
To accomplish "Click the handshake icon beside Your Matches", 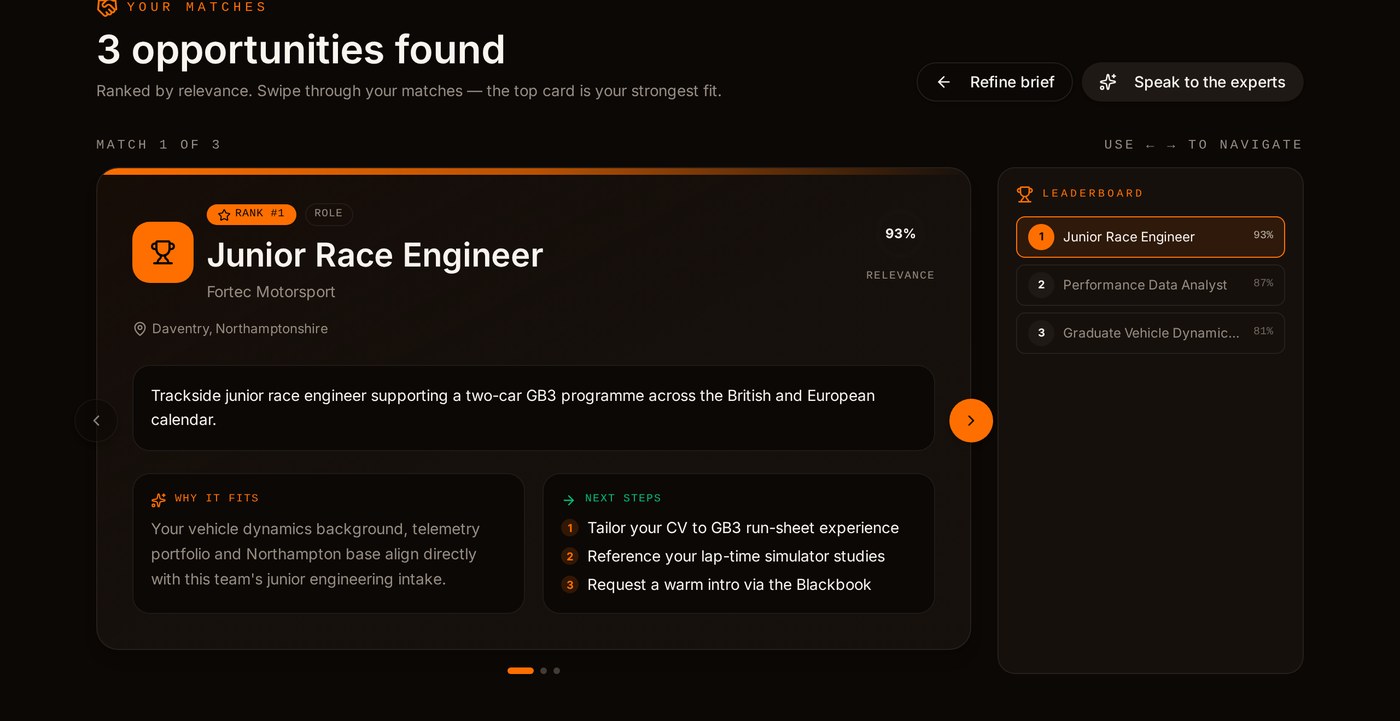I will click(107, 7).
